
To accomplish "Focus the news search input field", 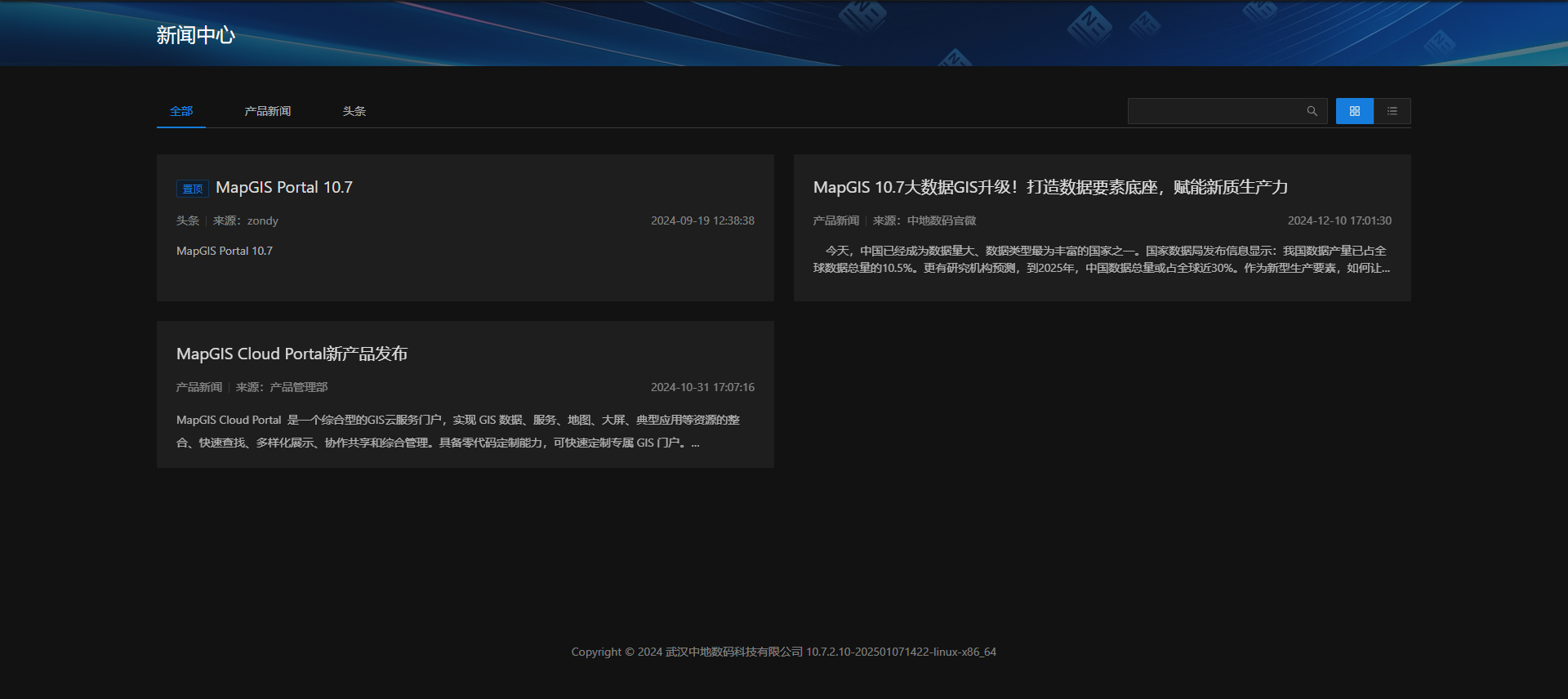I will tap(1218, 111).
